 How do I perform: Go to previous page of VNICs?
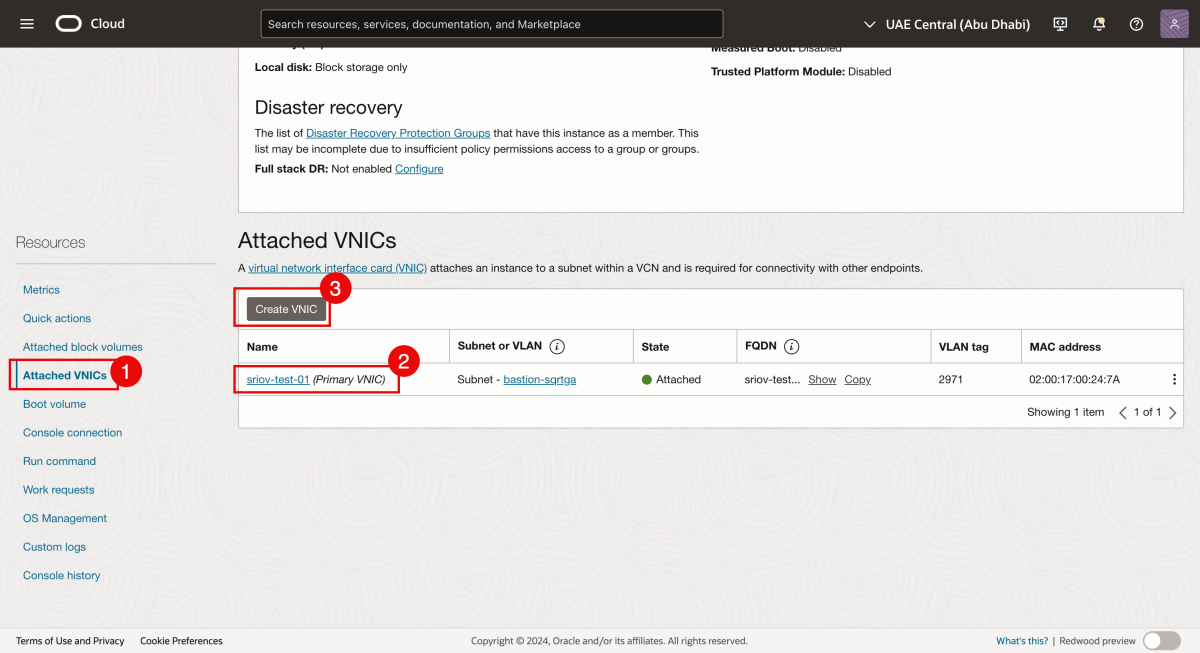tap(1125, 411)
